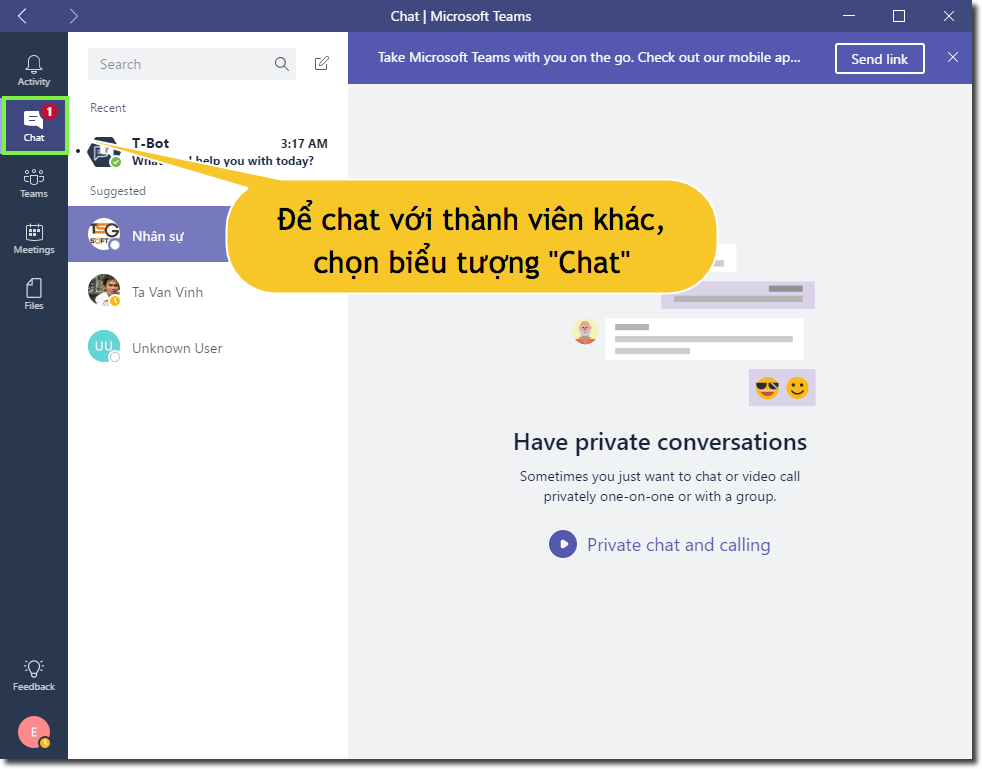Send feedback via the lightbulb icon

point(33,673)
